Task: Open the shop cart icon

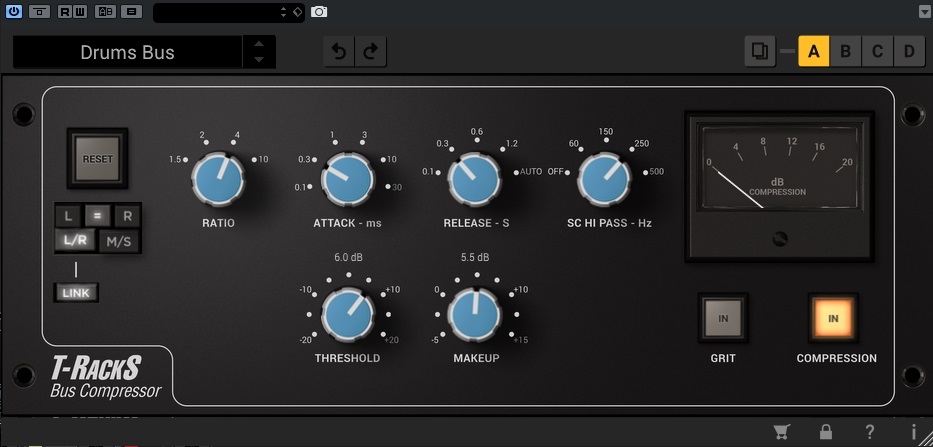Action: pos(782,432)
